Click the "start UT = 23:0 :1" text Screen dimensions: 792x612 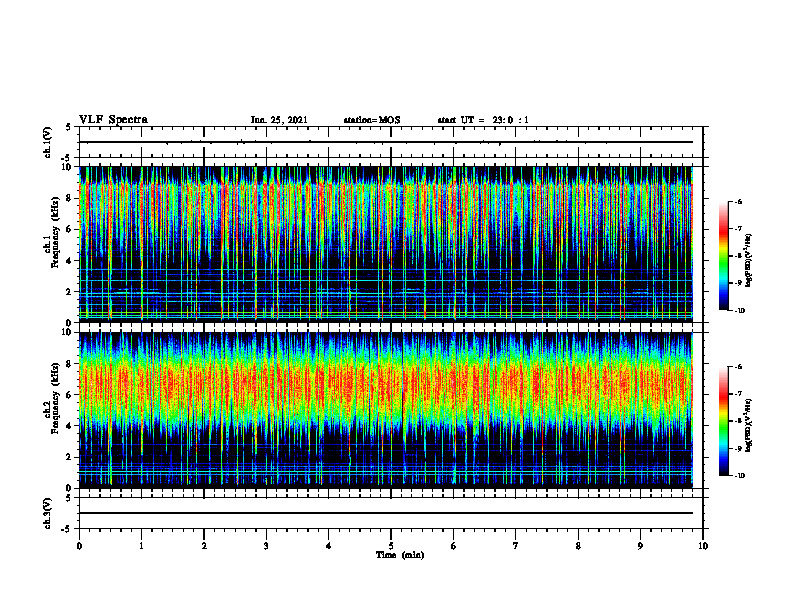483,120
